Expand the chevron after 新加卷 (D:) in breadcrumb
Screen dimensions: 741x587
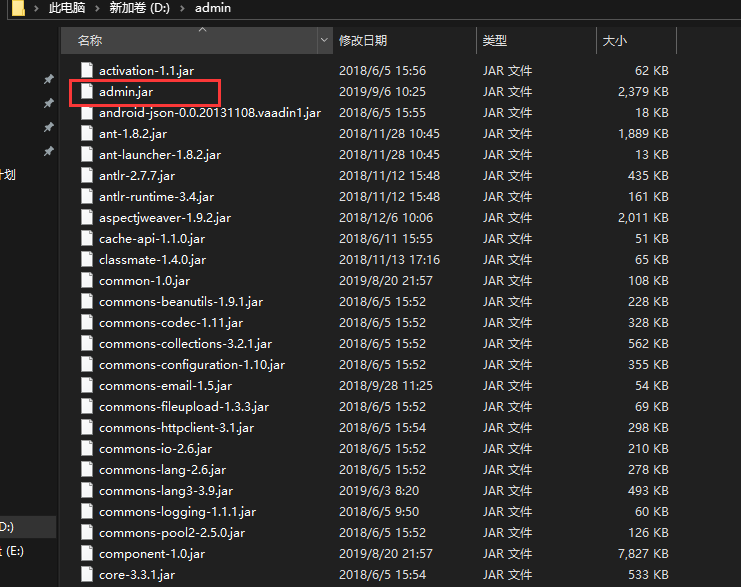pos(182,9)
